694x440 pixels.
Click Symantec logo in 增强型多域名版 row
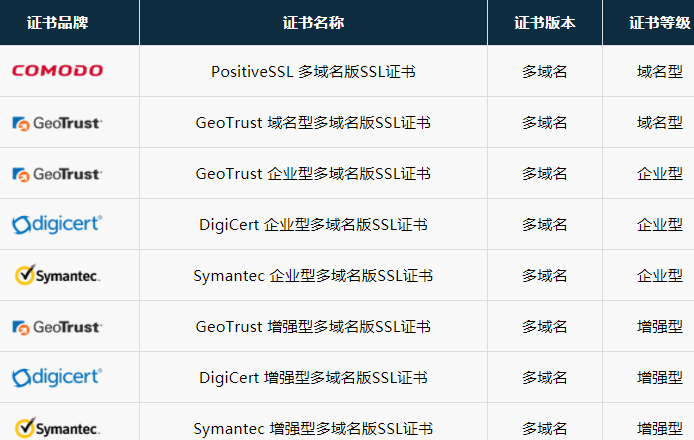pyautogui.click(x=58, y=428)
